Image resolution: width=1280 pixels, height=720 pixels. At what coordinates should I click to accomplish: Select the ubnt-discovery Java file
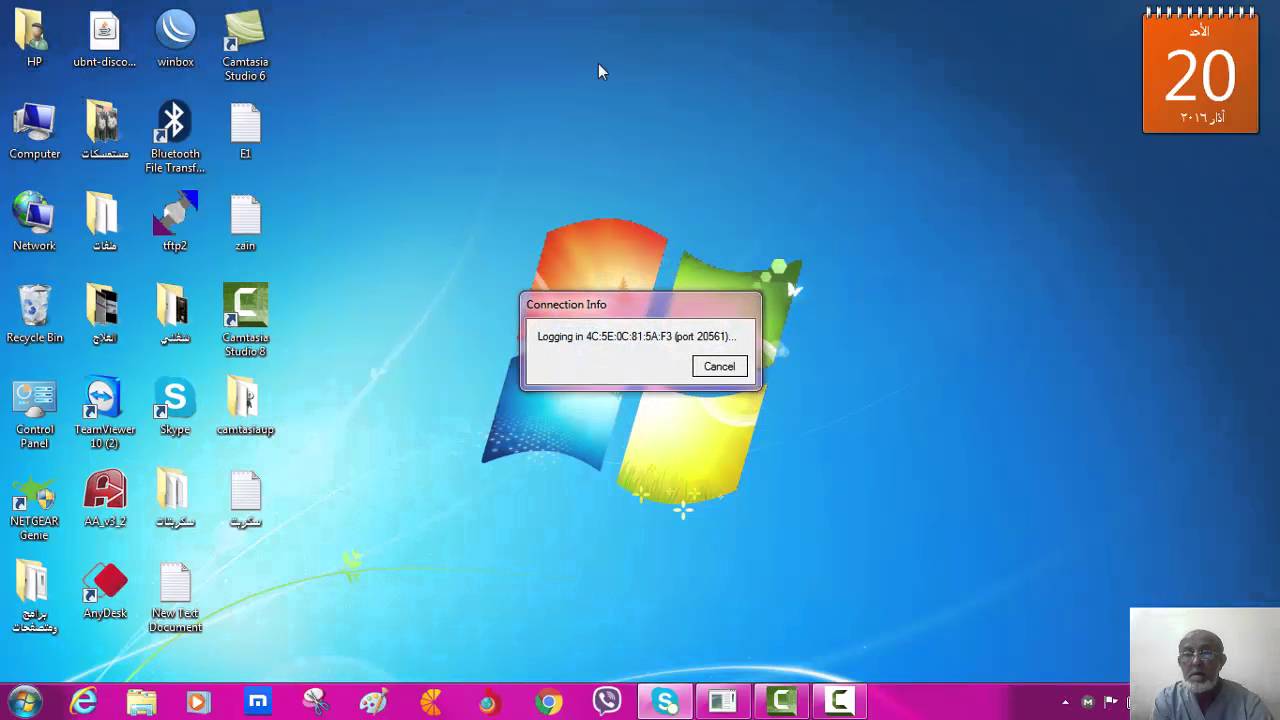[x=104, y=39]
